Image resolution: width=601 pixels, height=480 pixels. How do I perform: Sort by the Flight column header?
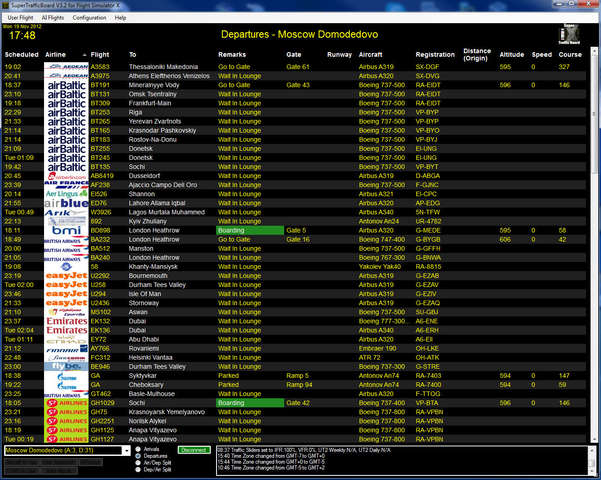100,55
